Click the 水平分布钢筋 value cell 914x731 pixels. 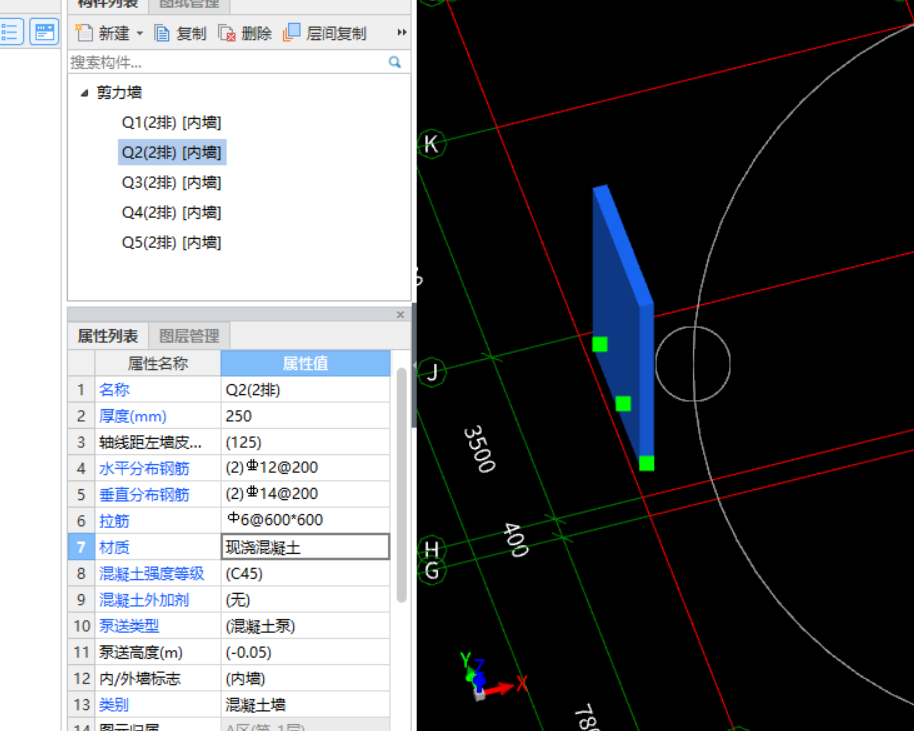(305, 468)
